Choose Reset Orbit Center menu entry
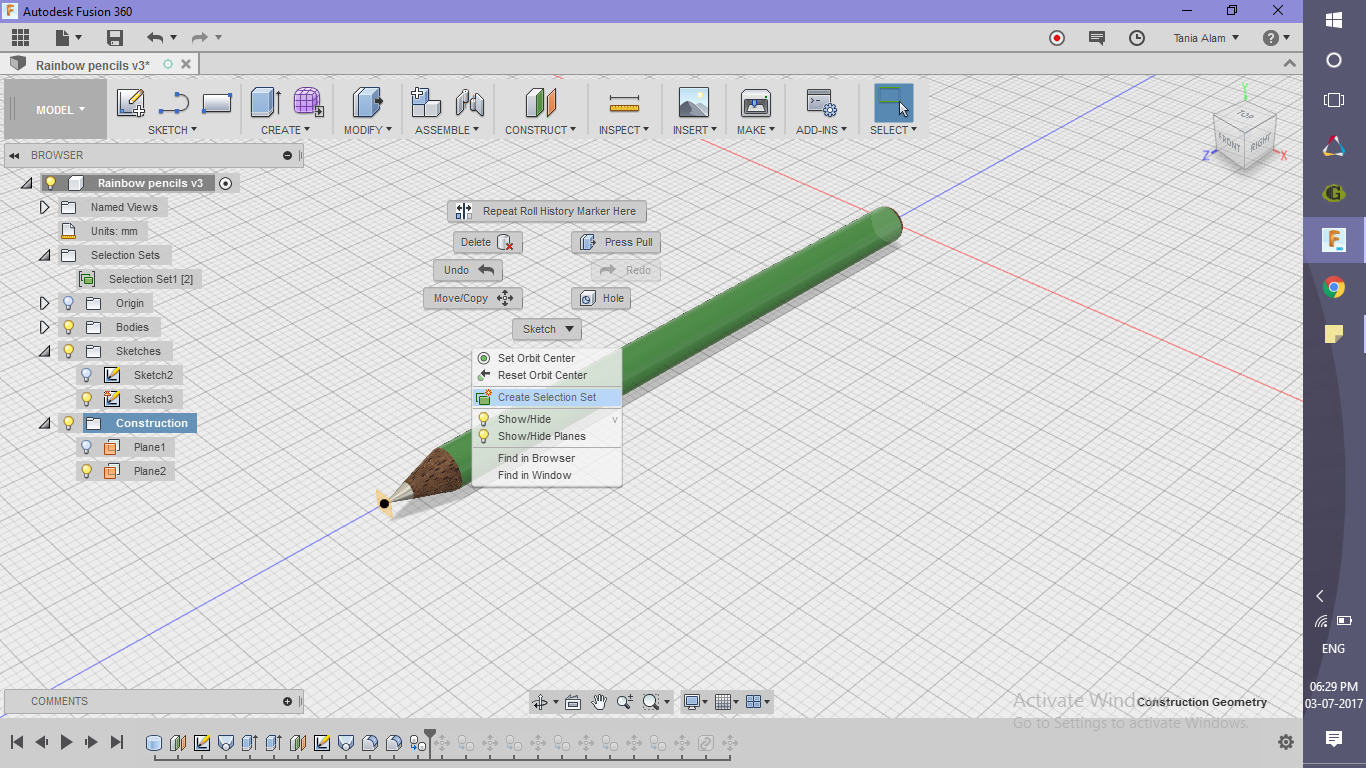Viewport: 1366px width, 768px height. point(547,375)
